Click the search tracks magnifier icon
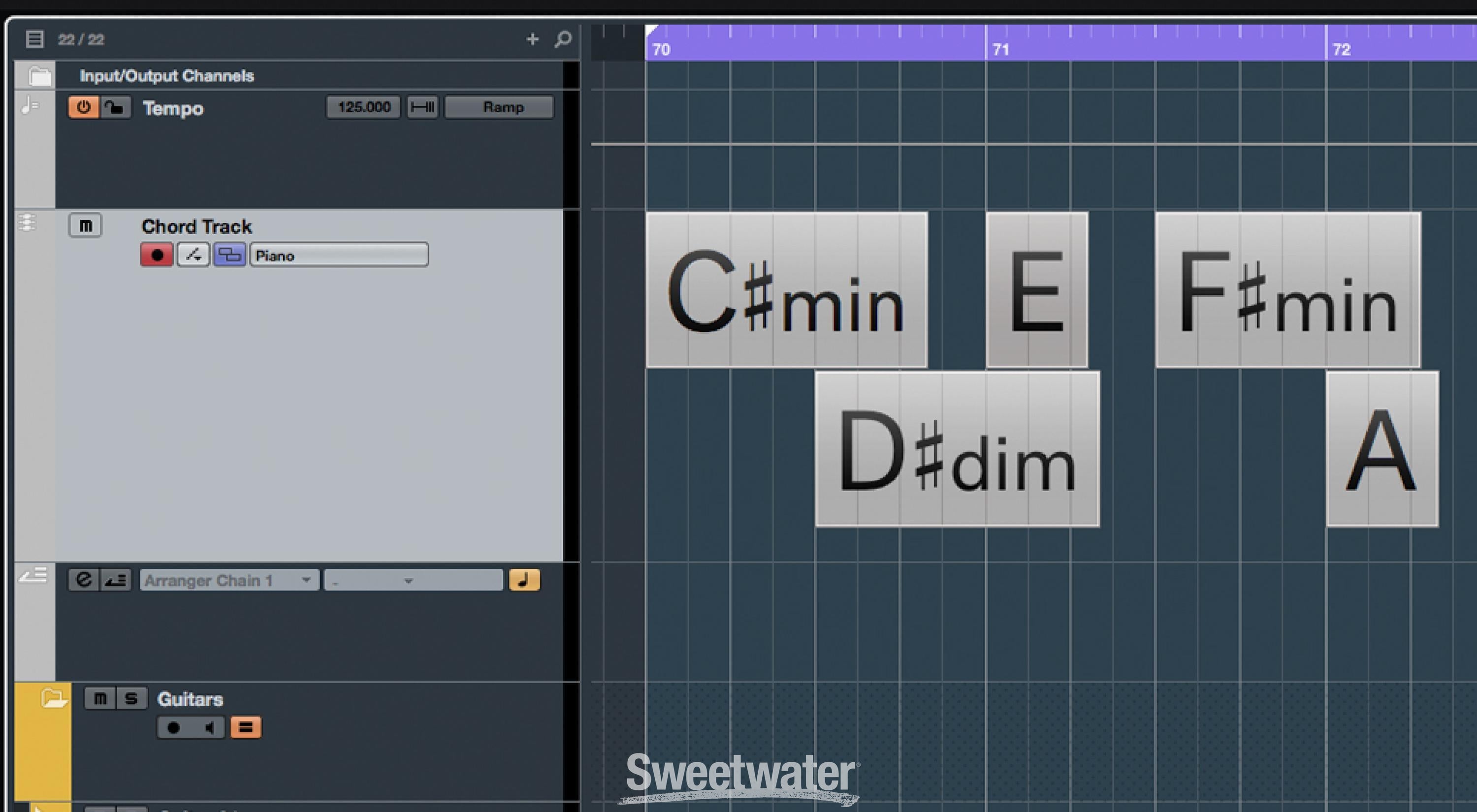Viewport: 1477px width, 812px height. (x=563, y=39)
